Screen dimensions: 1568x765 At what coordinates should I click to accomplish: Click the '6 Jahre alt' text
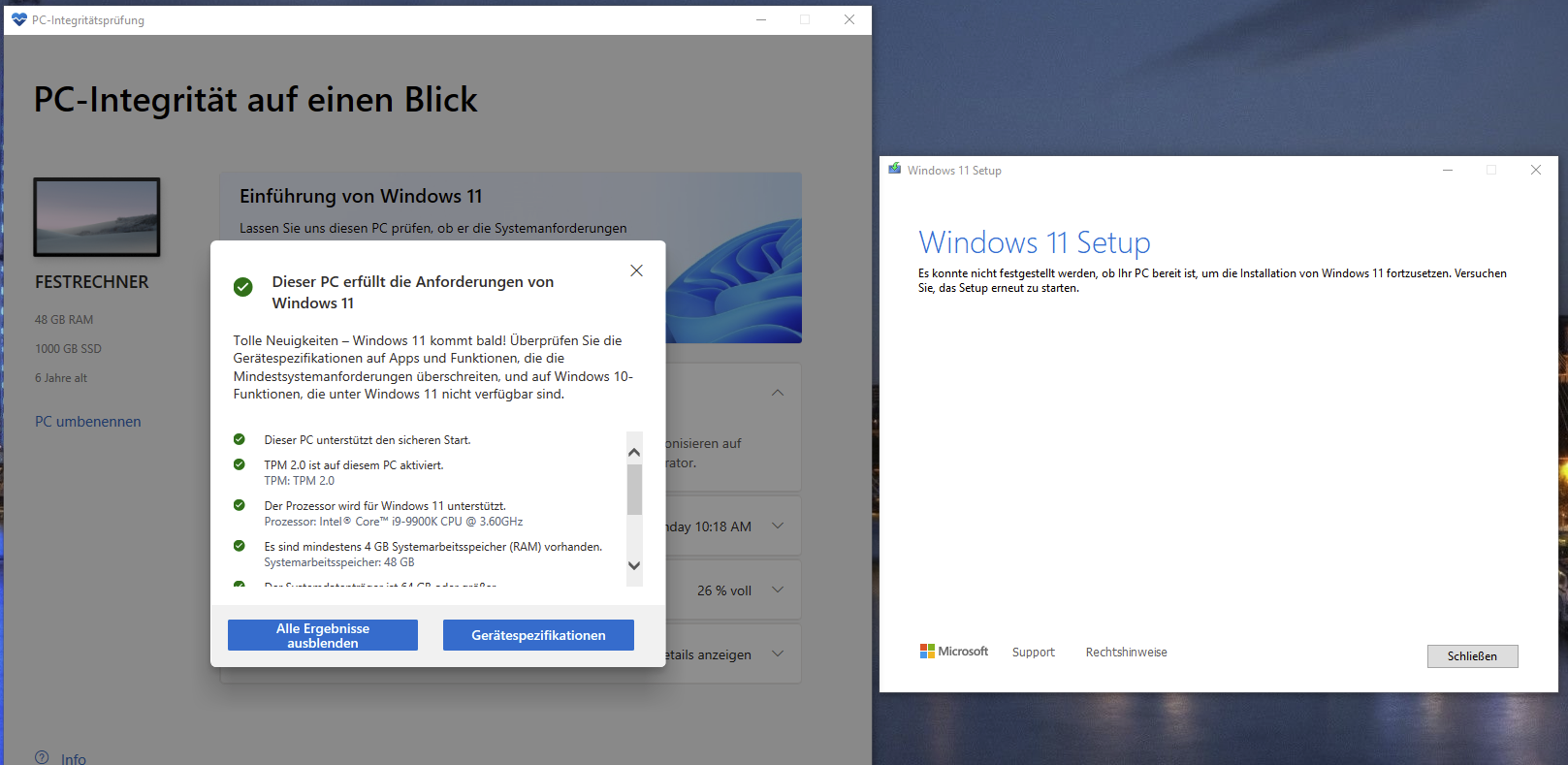[x=61, y=378]
